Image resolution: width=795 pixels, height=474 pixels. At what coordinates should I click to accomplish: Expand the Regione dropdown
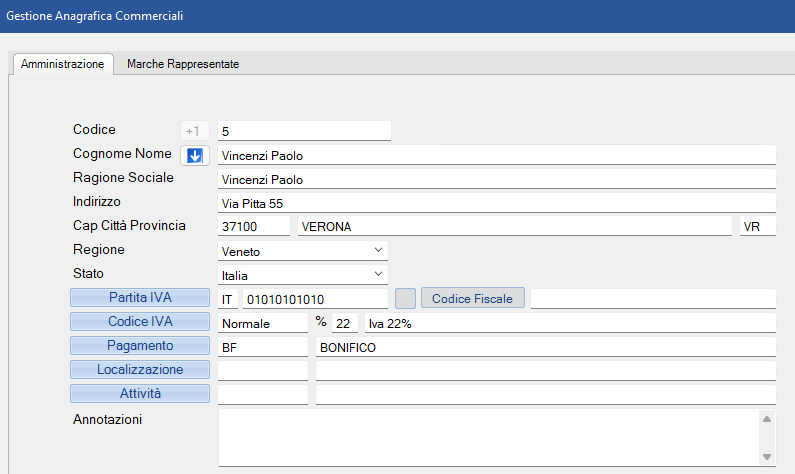(378, 250)
